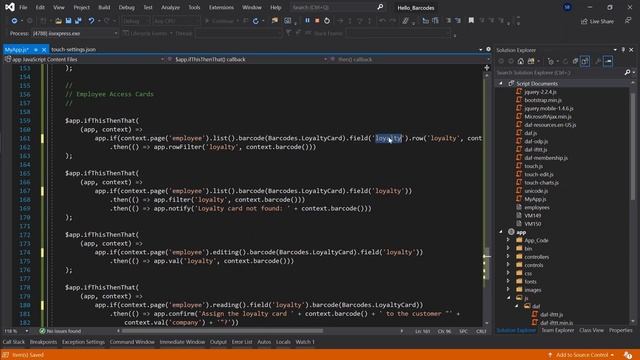The height and width of the screenshot is (360, 640).
Task: Switch to the touch-settings.json tab
Action: click(x=73, y=49)
